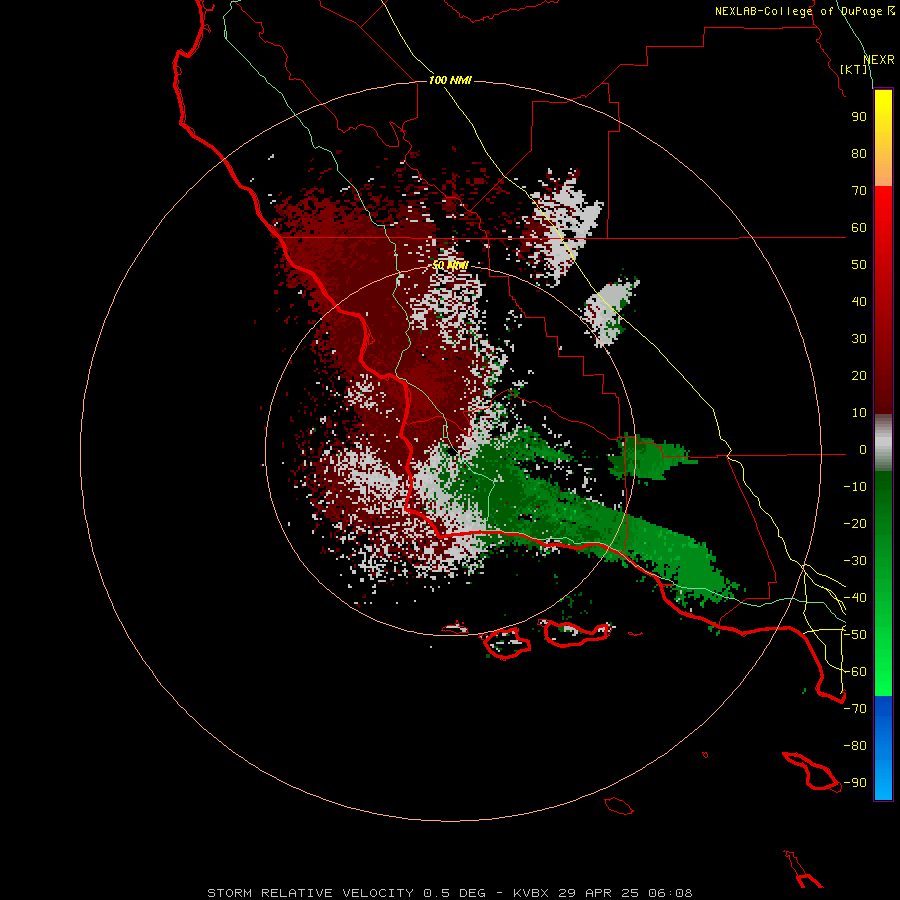Click the positive 60 velocity scale label
Screen dimensions: 900x900
pyautogui.click(x=859, y=228)
